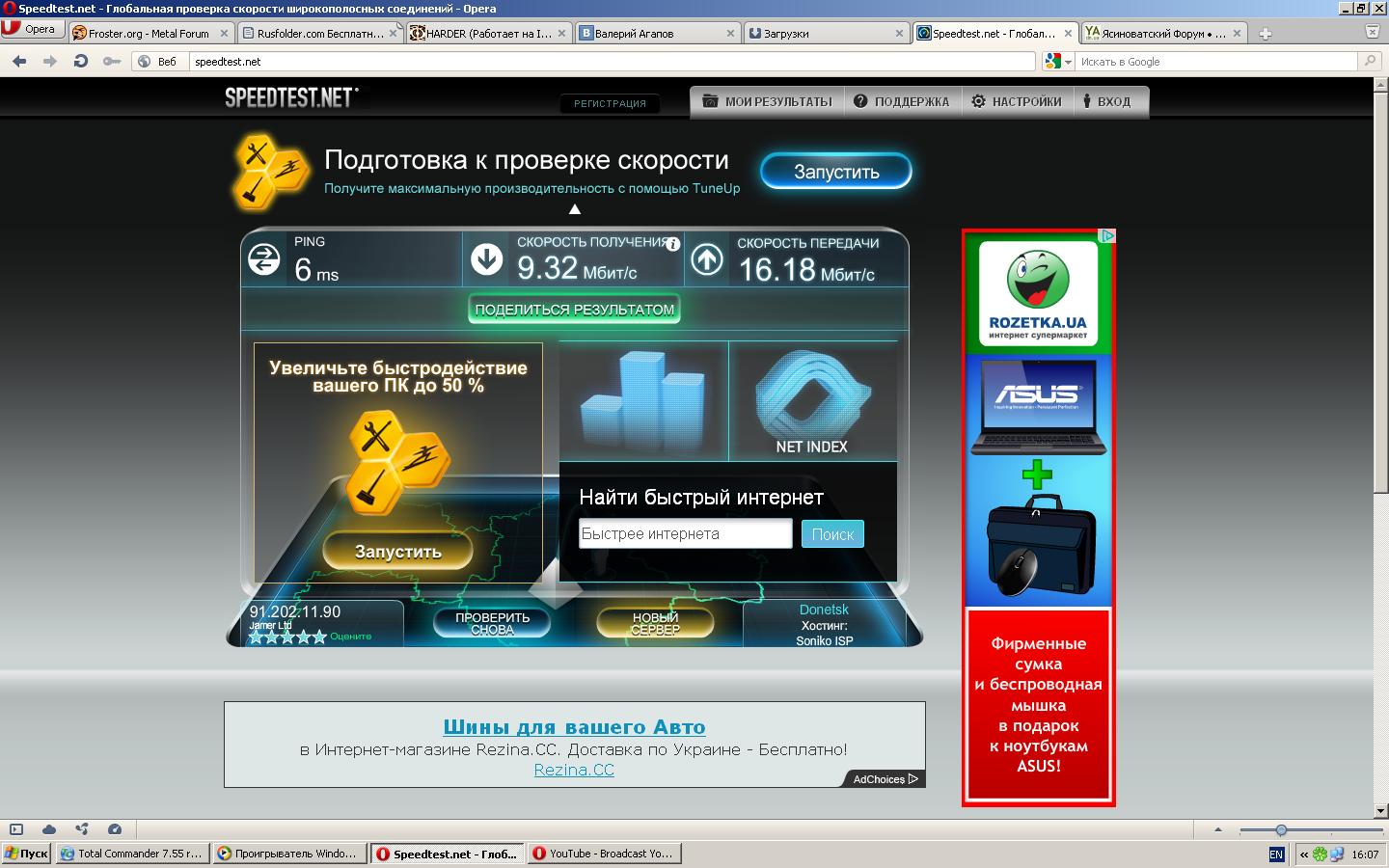Open the Настройки menu item

click(x=1017, y=101)
